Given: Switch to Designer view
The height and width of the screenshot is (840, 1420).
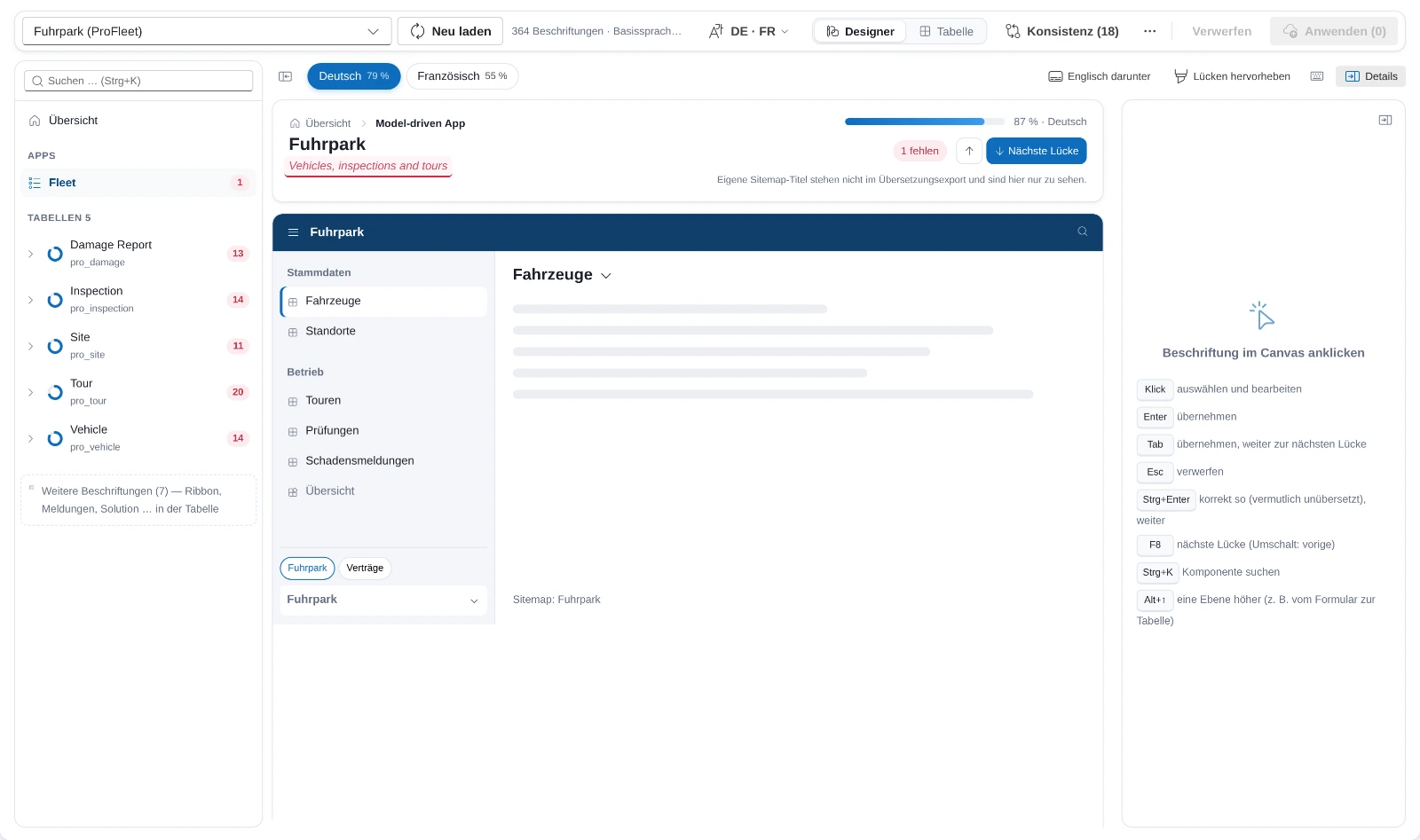Looking at the screenshot, I should pyautogui.click(x=860, y=31).
